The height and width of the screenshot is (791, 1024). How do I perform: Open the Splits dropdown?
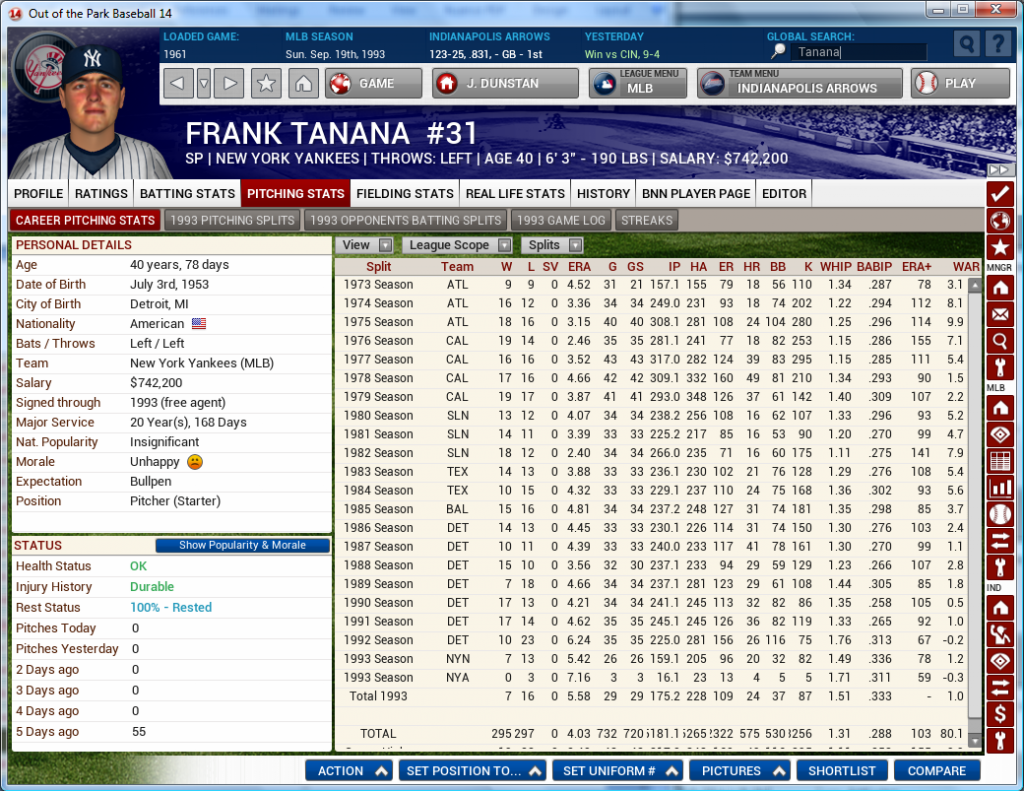[x=554, y=245]
